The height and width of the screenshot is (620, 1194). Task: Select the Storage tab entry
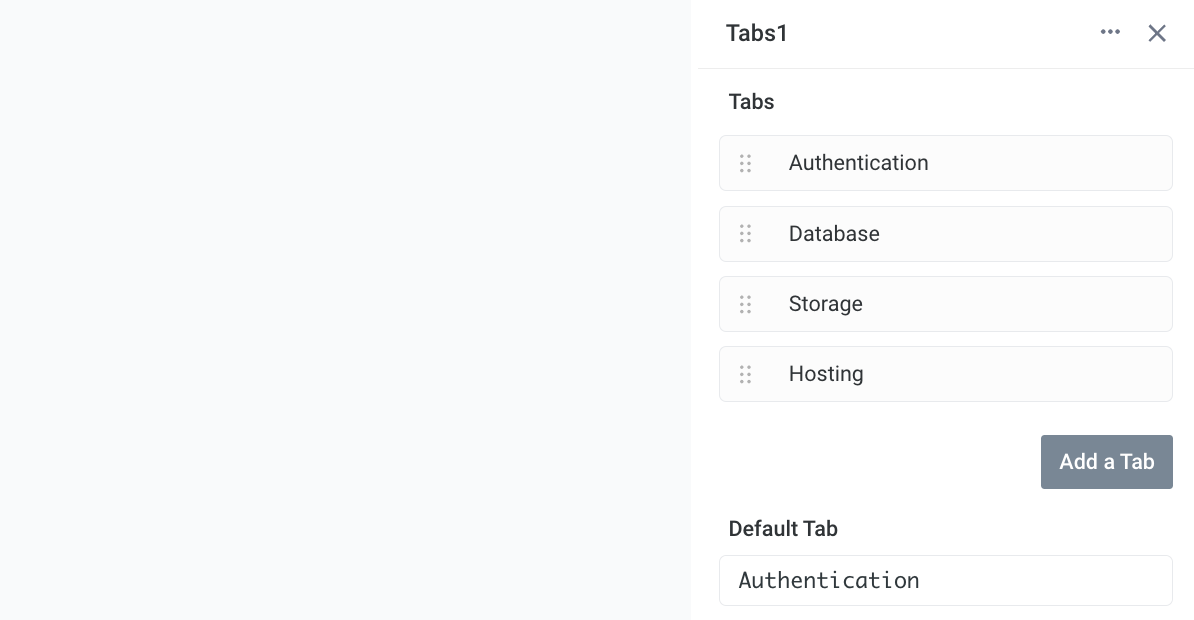tap(945, 304)
